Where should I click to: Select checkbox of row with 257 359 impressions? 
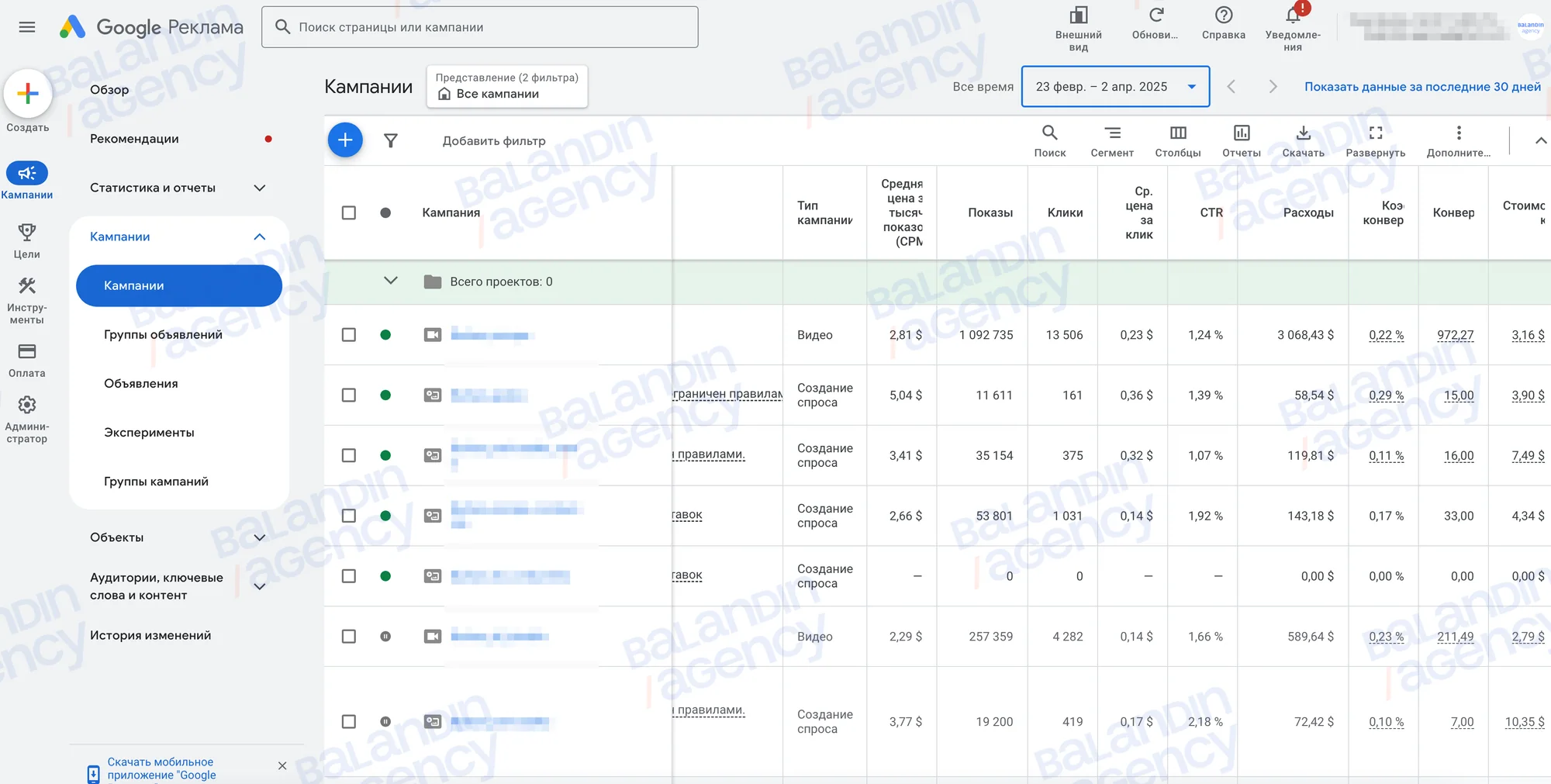click(x=349, y=637)
